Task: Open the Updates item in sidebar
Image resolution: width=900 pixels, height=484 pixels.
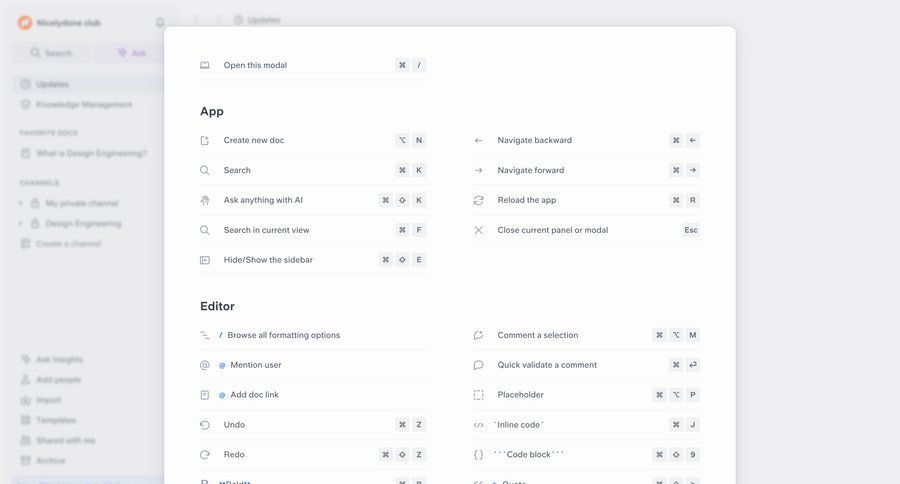Action: coord(52,84)
